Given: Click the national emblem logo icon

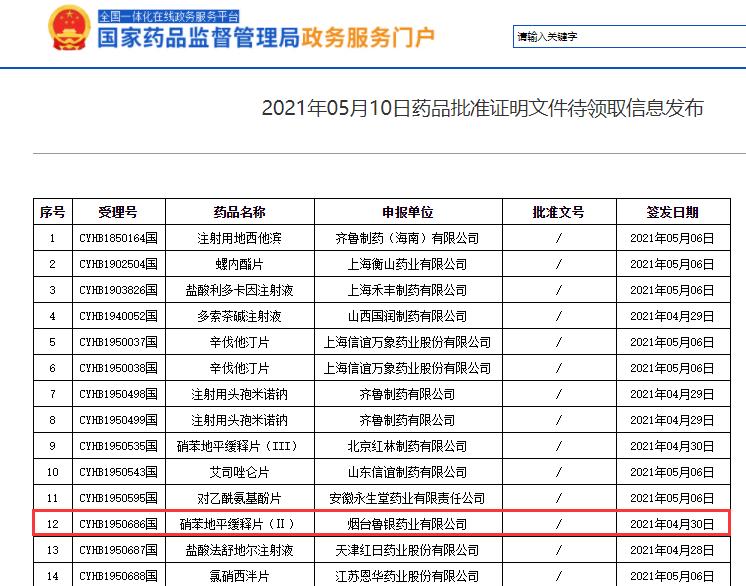Looking at the screenshot, I should [x=69, y=28].
